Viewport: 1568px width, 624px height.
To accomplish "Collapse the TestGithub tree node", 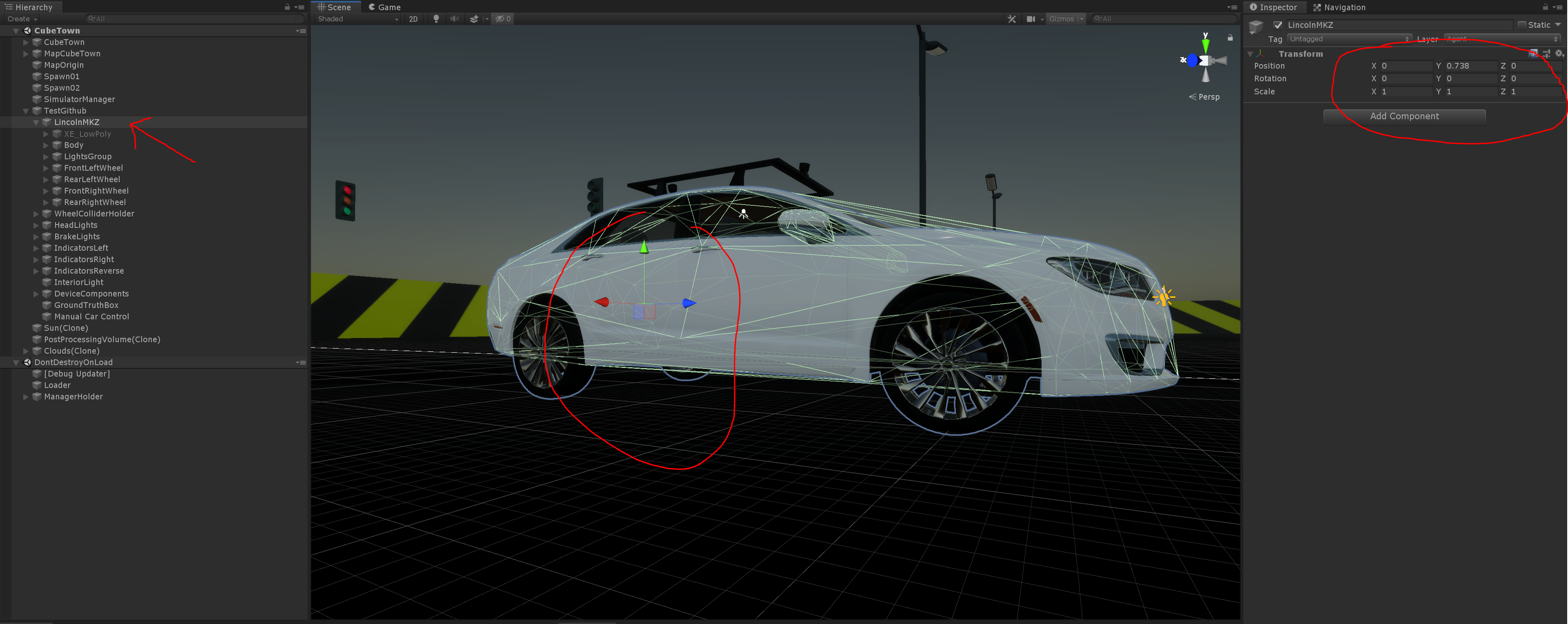I will tap(26, 111).
